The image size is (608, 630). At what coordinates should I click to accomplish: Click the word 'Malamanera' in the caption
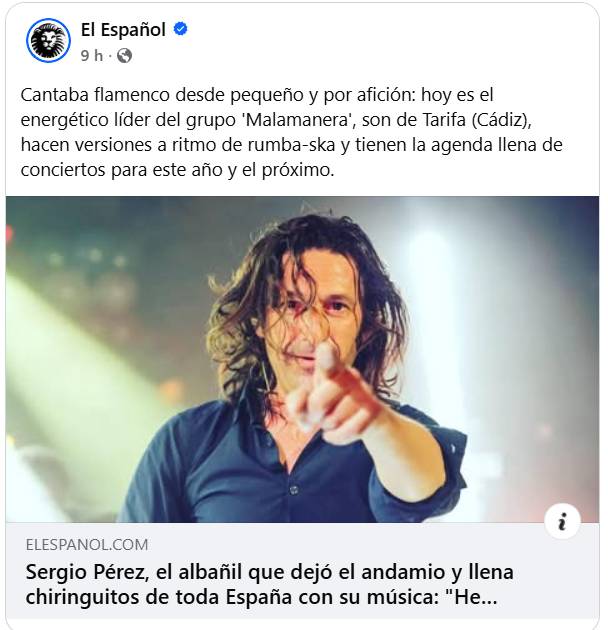297,120
